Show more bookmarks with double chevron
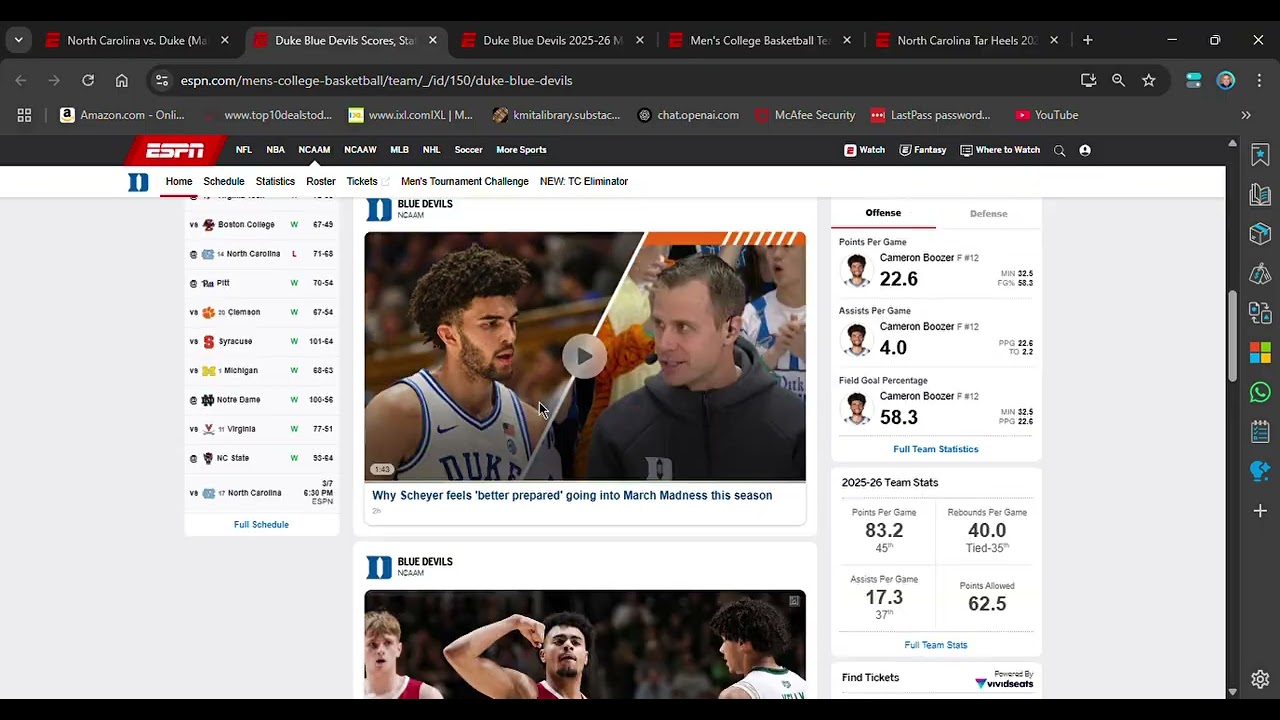This screenshot has width=1280, height=720. pos(1246,115)
